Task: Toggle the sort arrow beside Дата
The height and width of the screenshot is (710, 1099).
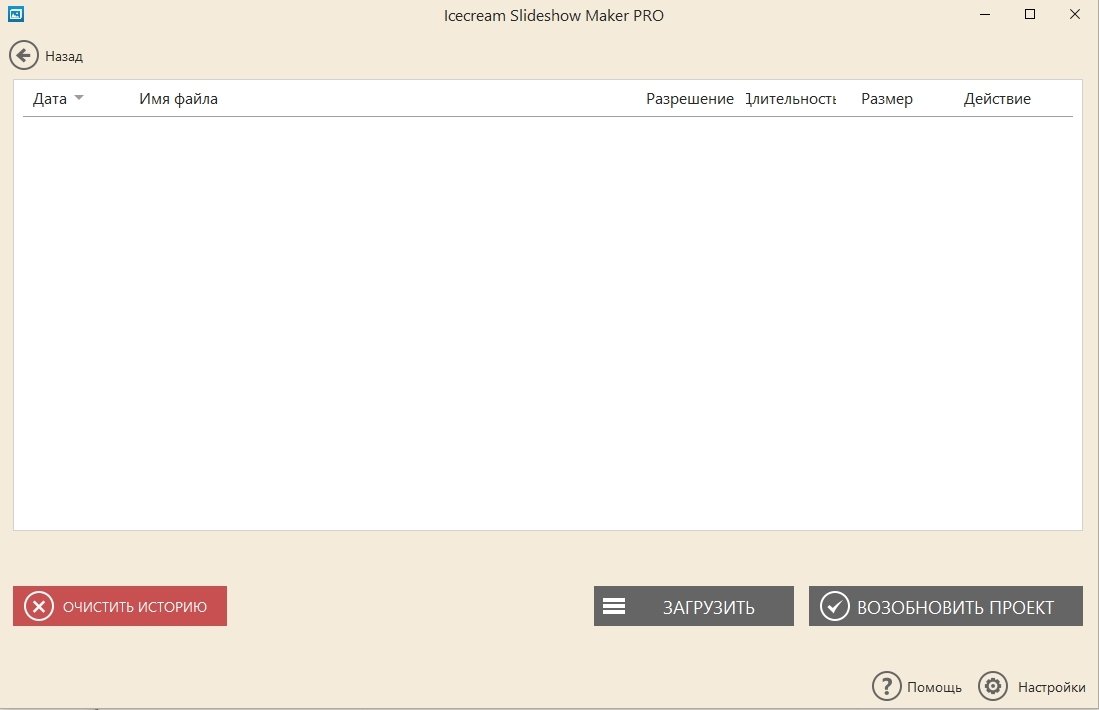Action: 78,97
